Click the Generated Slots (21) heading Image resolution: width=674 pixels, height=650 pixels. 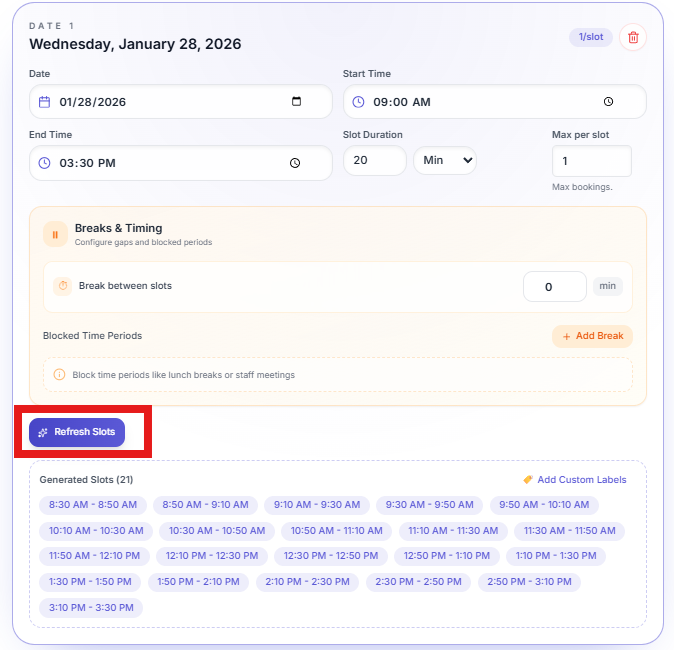click(x=86, y=480)
